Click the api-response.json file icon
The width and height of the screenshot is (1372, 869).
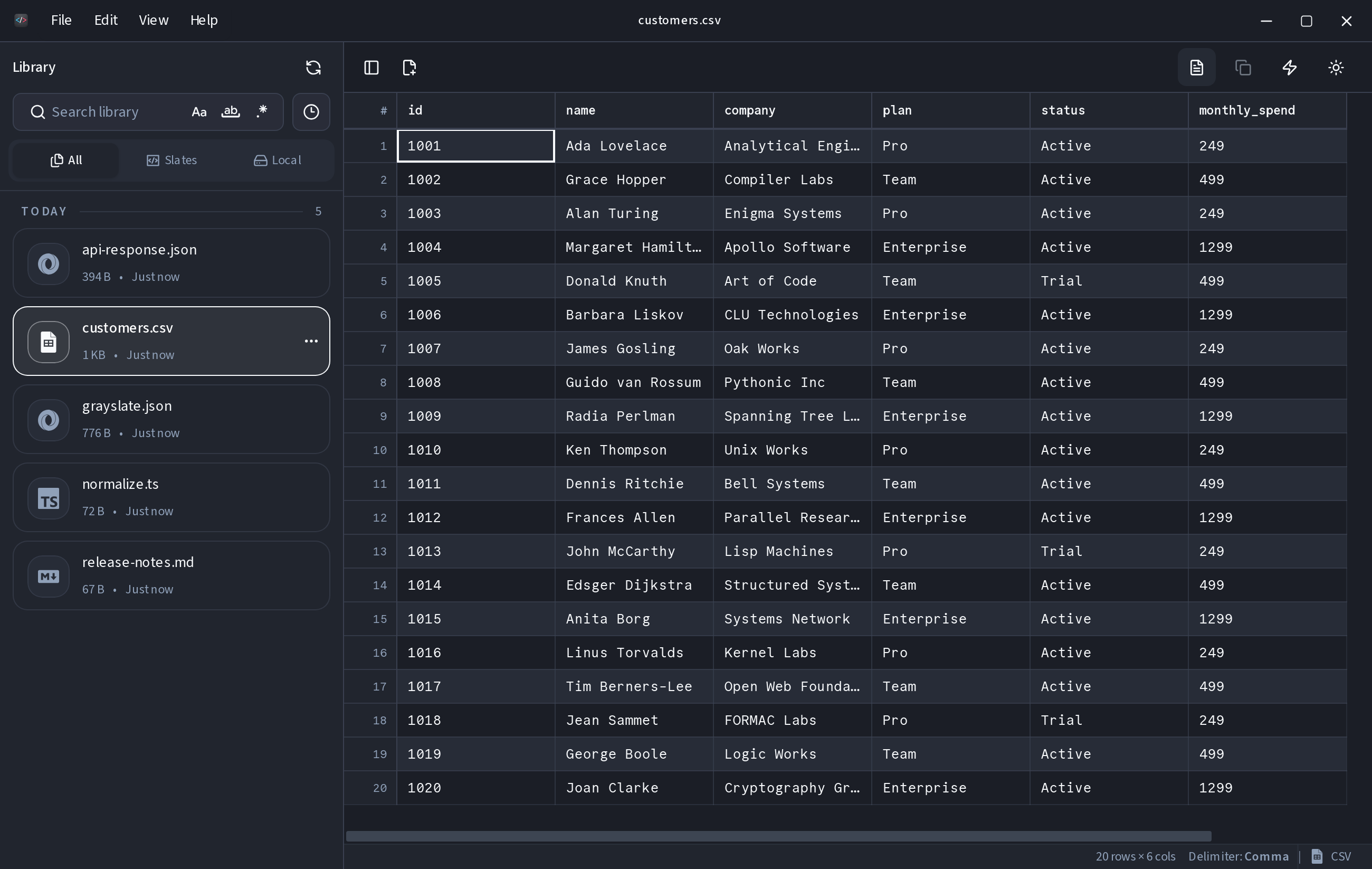coord(49,263)
